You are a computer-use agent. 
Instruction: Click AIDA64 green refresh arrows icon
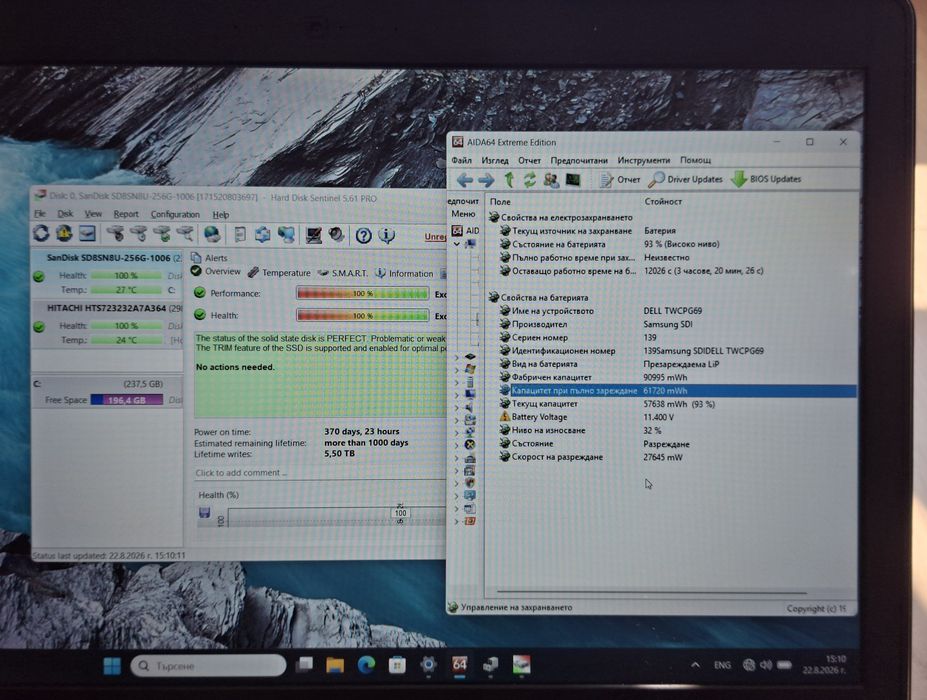(530, 180)
